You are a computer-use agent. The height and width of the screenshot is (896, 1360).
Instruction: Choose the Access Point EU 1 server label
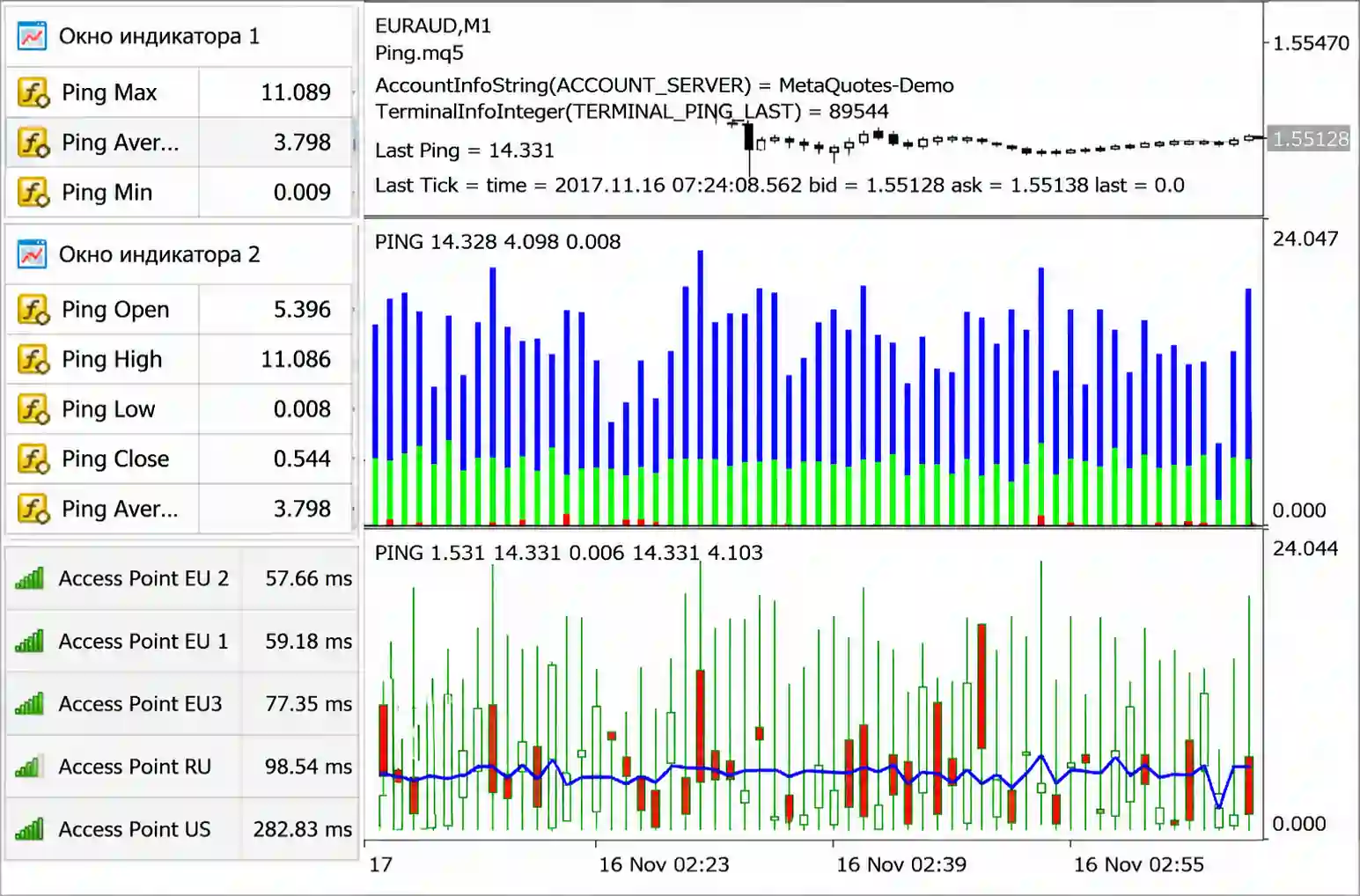pyautogui.click(x=143, y=641)
